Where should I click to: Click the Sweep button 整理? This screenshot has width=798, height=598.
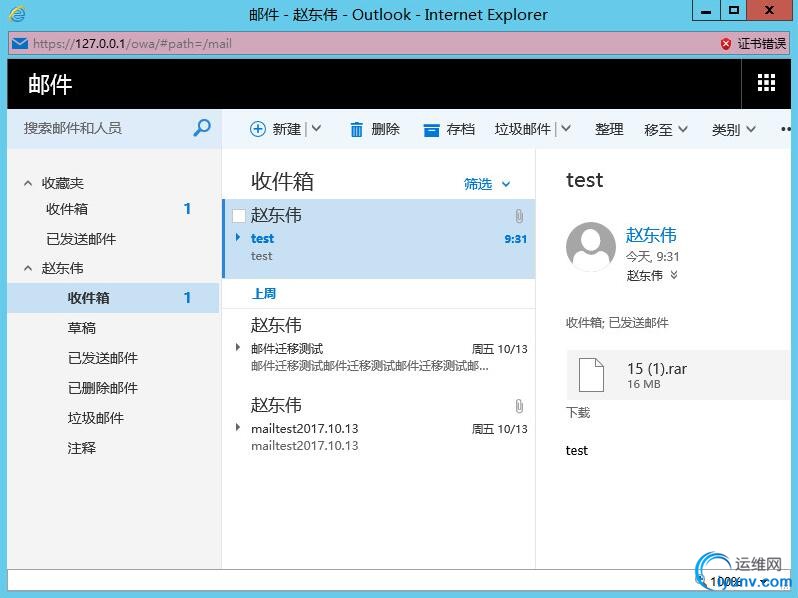(609, 129)
